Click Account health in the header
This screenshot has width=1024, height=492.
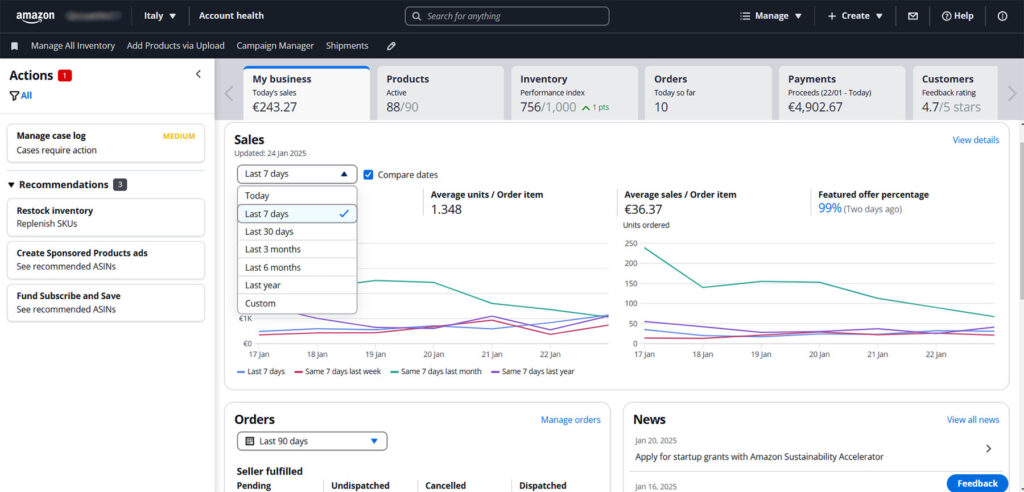click(x=231, y=16)
